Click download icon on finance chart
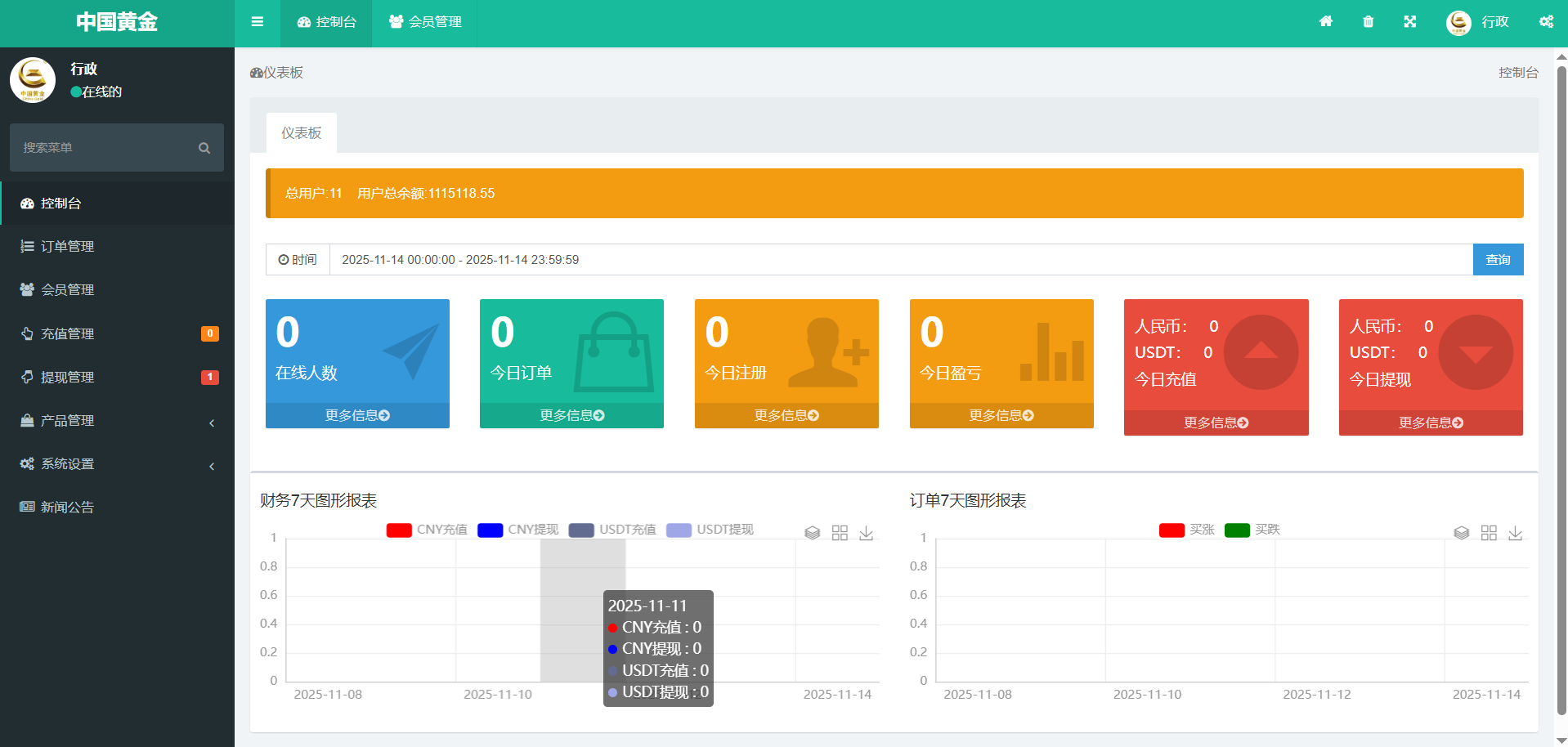Image resolution: width=1568 pixels, height=747 pixels. [867, 533]
